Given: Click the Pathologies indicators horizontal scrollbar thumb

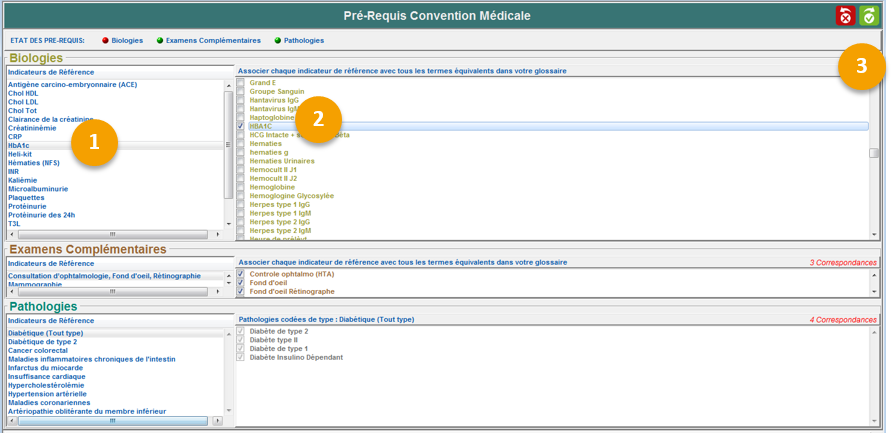Looking at the screenshot, I should pos(112,421).
